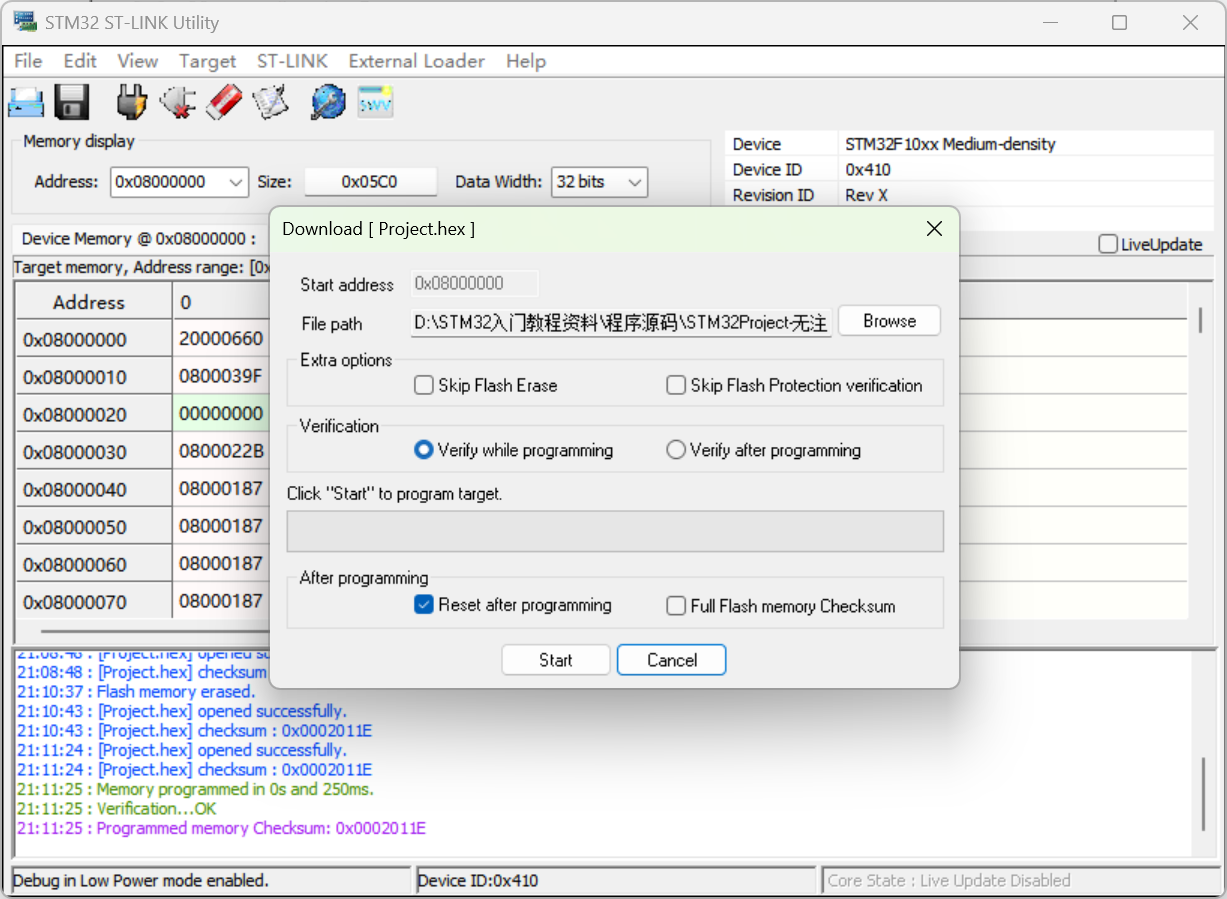Click the column header 0
This screenshot has width=1227, height=899.
point(222,302)
